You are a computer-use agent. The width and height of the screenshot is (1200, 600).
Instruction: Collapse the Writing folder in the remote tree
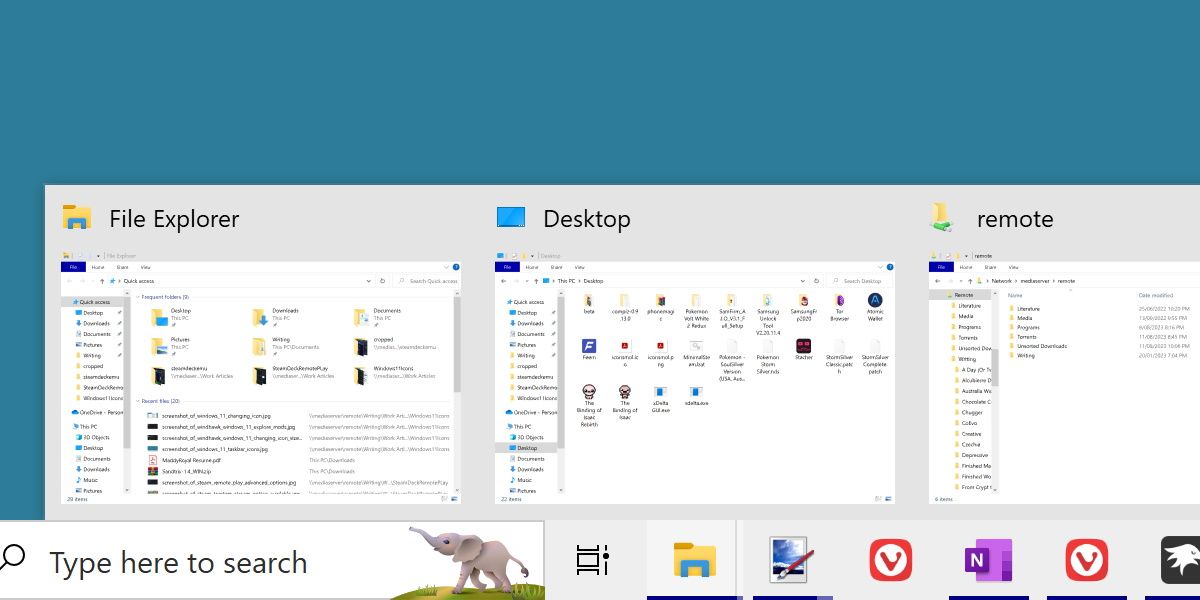(946, 357)
